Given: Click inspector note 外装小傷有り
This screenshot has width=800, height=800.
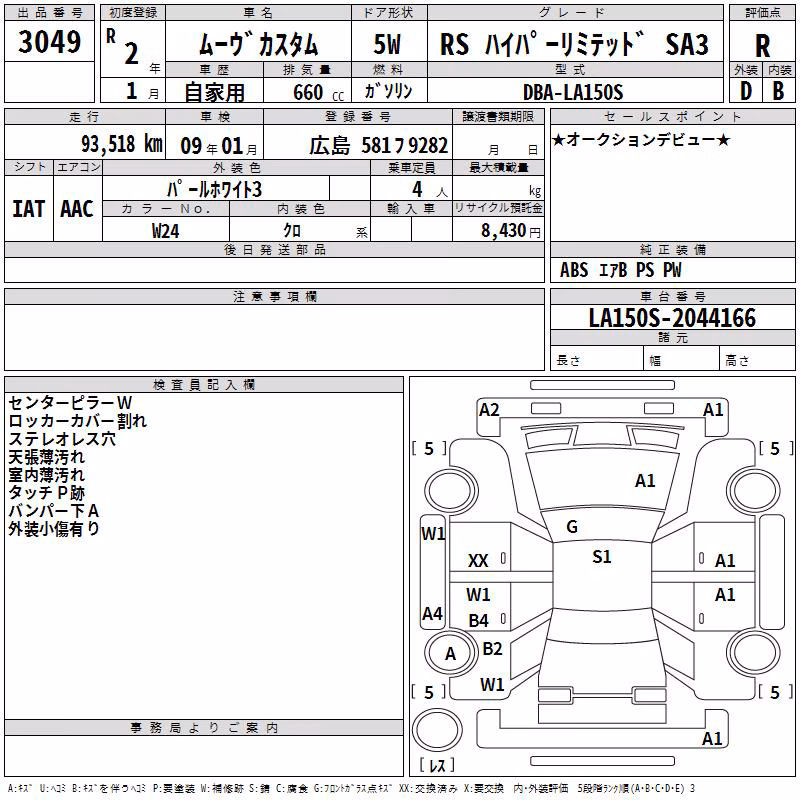Looking at the screenshot, I should (54, 529).
